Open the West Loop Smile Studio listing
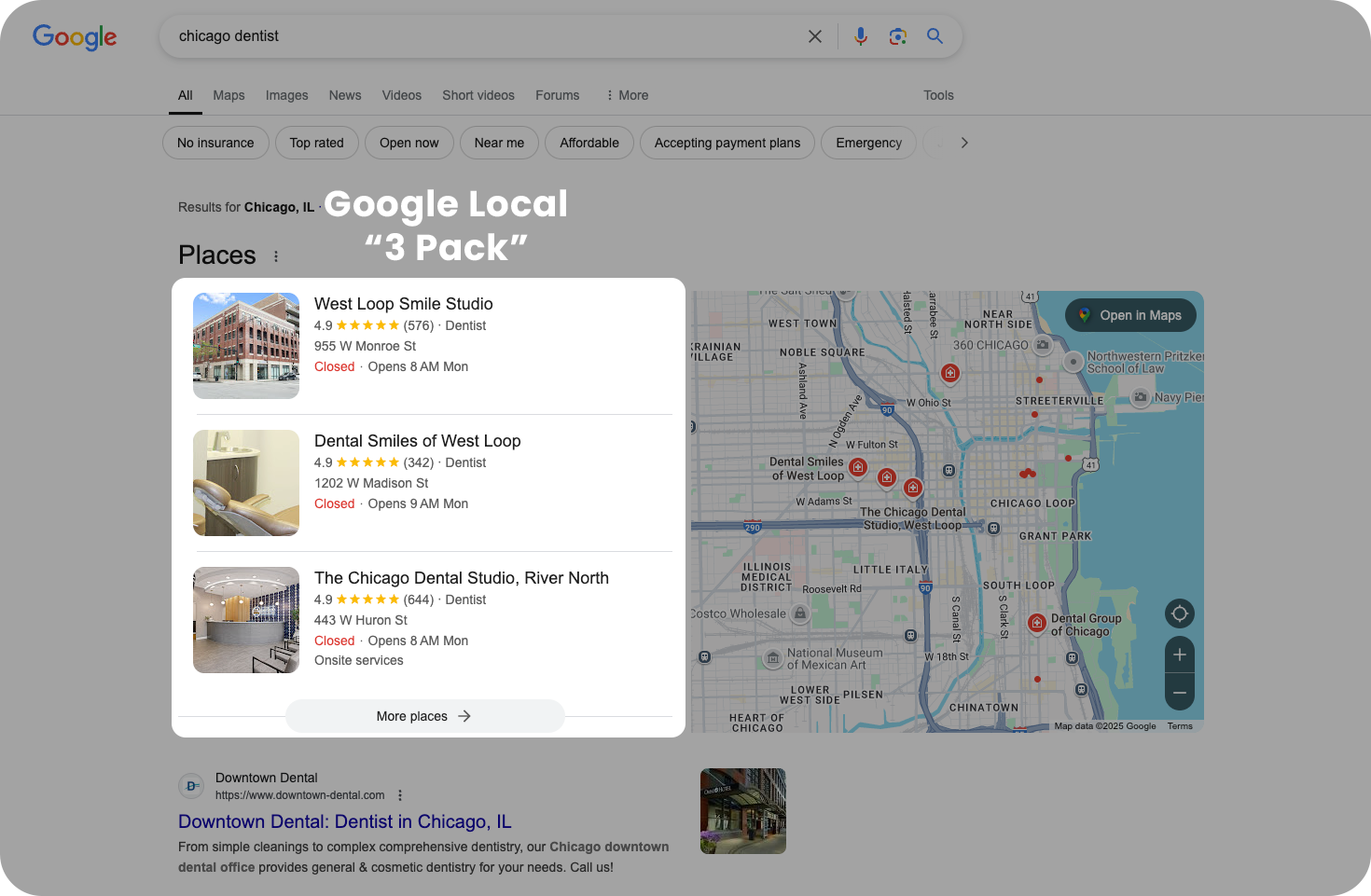1371x896 pixels. tap(404, 304)
